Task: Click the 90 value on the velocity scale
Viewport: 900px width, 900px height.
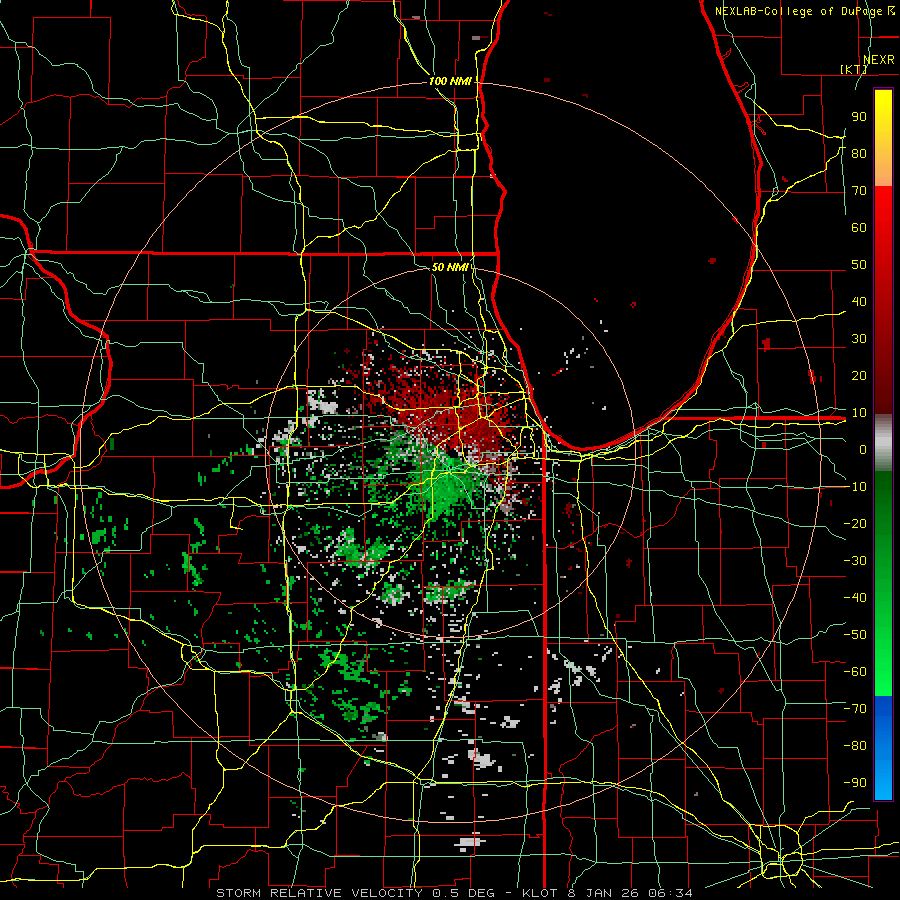Action: [859, 117]
